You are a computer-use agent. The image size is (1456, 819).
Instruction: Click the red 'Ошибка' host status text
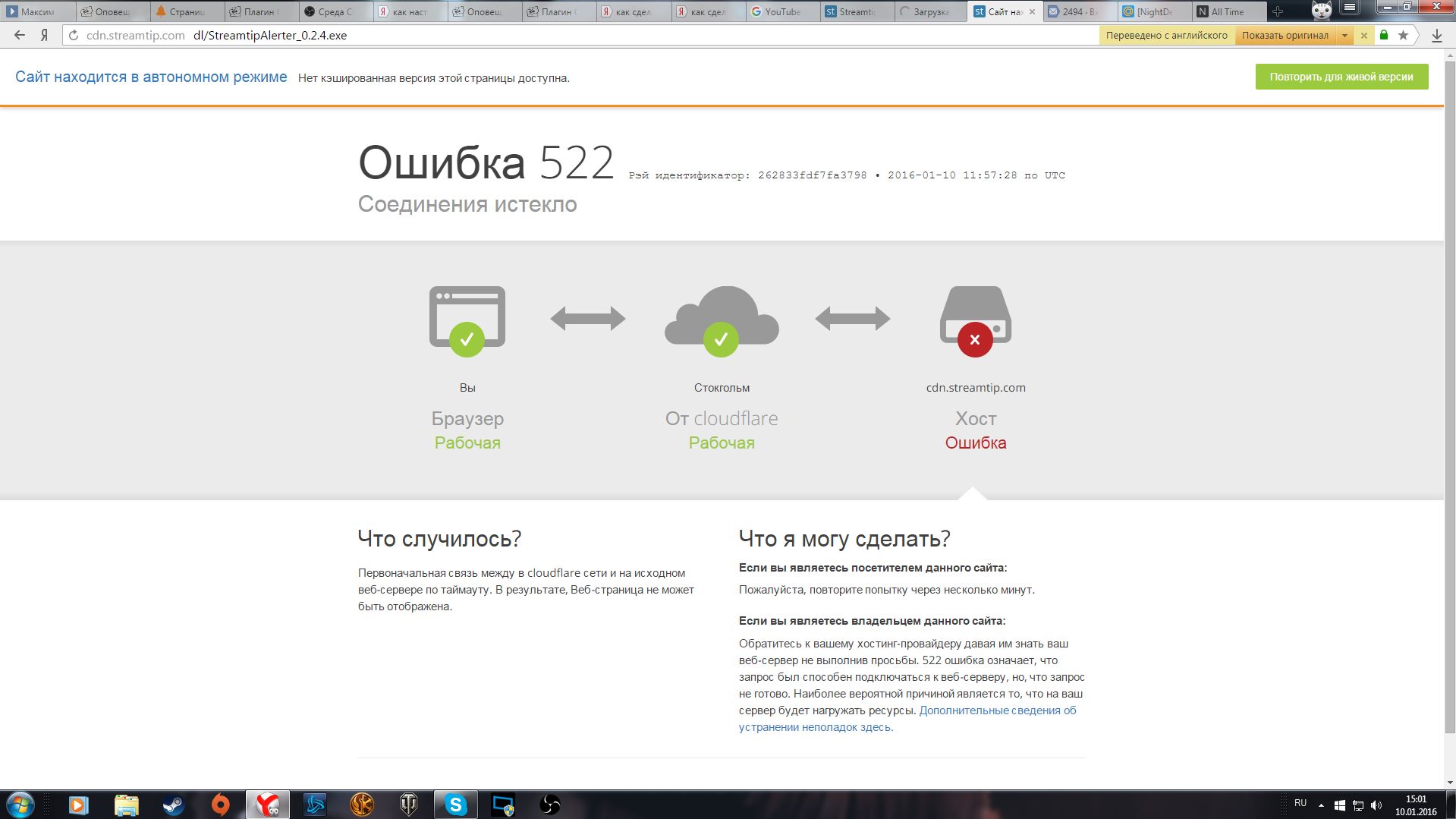coord(976,443)
